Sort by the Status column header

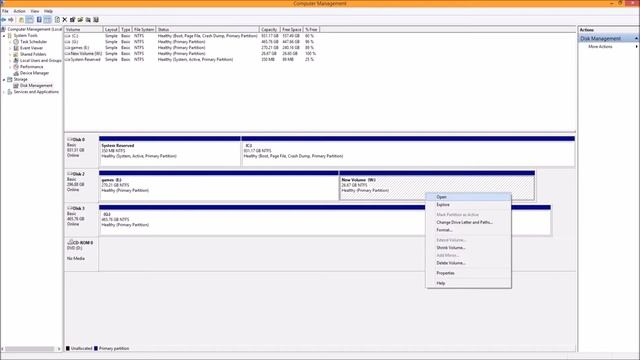tap(207, 29)
